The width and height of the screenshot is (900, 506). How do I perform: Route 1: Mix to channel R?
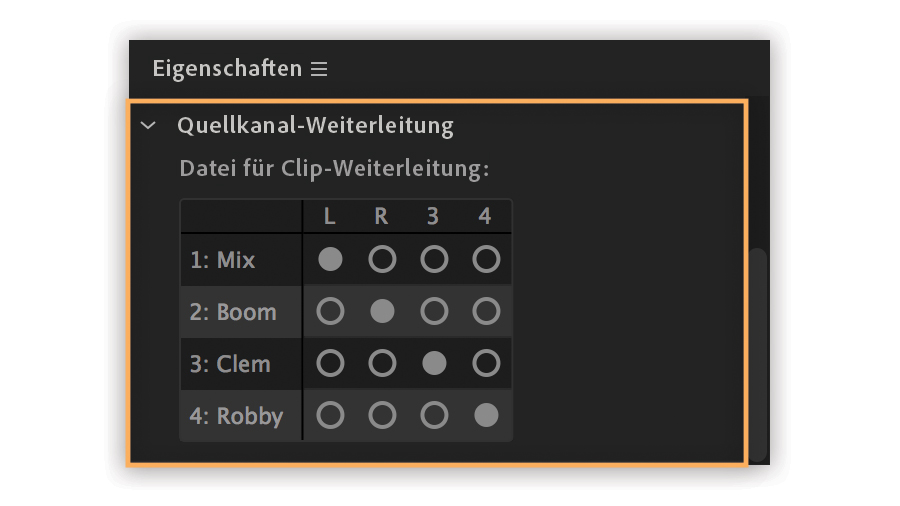tap(382, 260)
